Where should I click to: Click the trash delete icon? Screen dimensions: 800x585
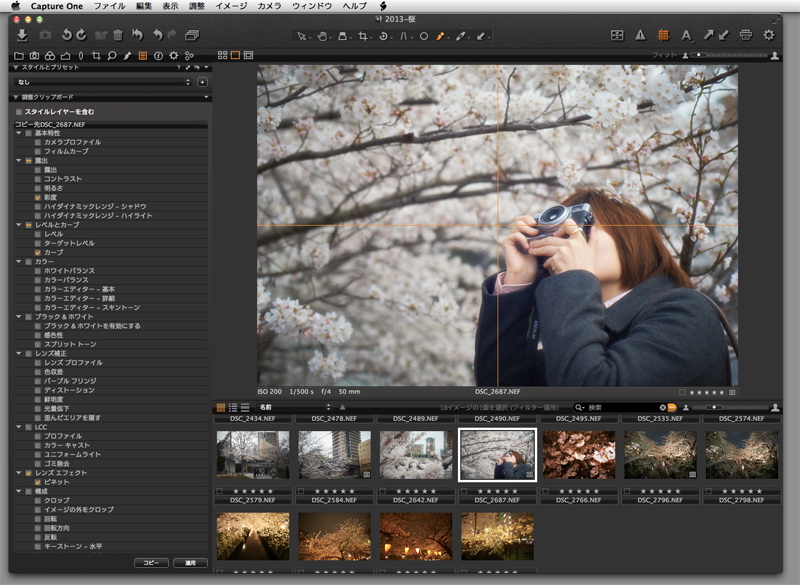(118, 35)
